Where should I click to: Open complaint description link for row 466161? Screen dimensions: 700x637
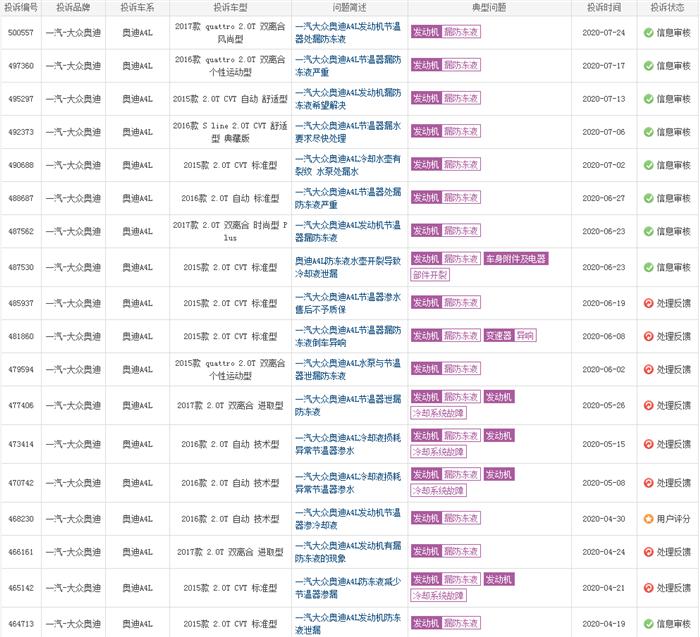pos(348,552)
